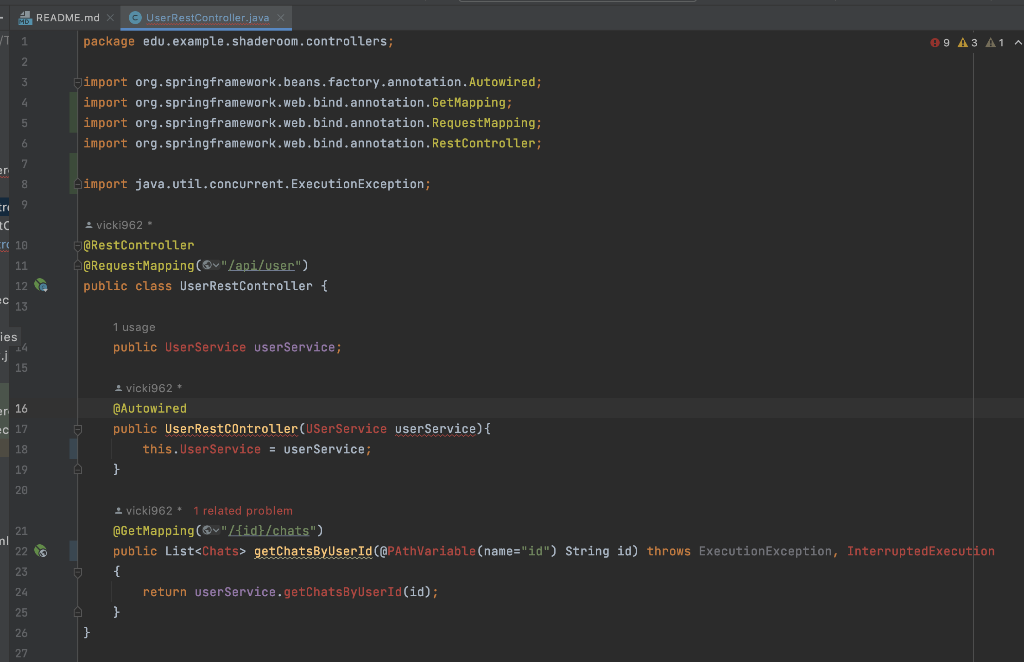The image size is (1024, 662).
Task: Click line number 16 in gutter
Action: (x=21, y=409)
